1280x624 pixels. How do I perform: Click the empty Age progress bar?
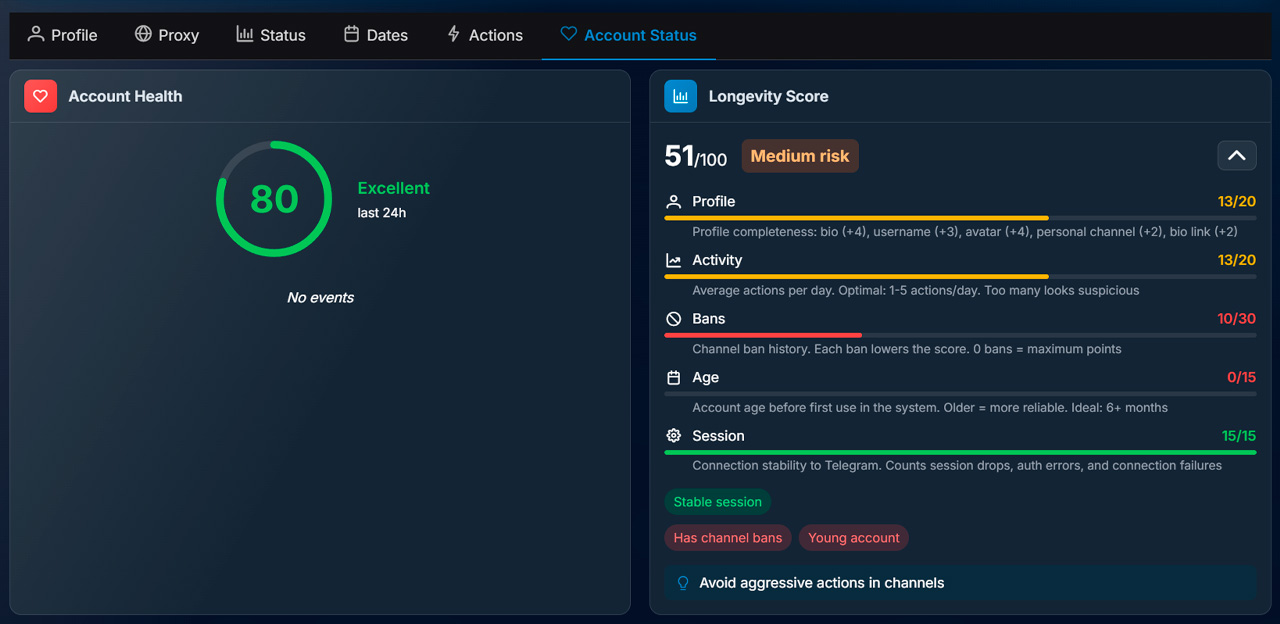[960, 394]
